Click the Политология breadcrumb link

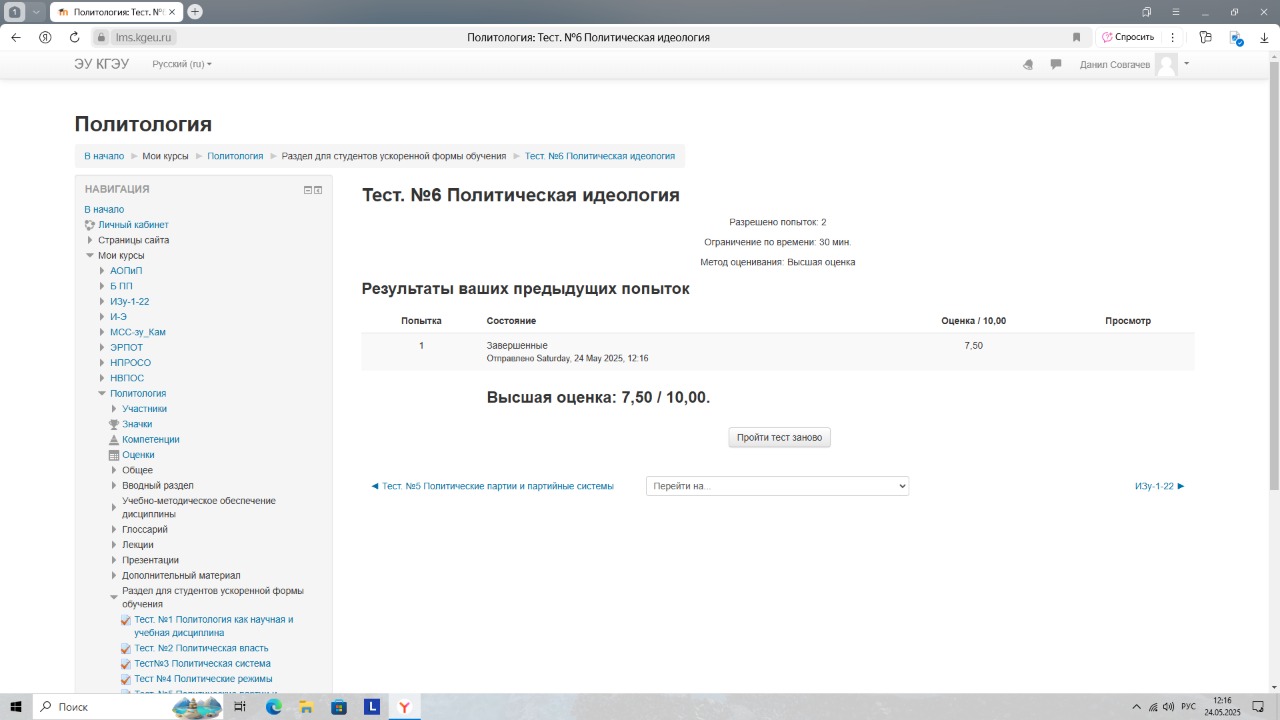click(235, 156)
